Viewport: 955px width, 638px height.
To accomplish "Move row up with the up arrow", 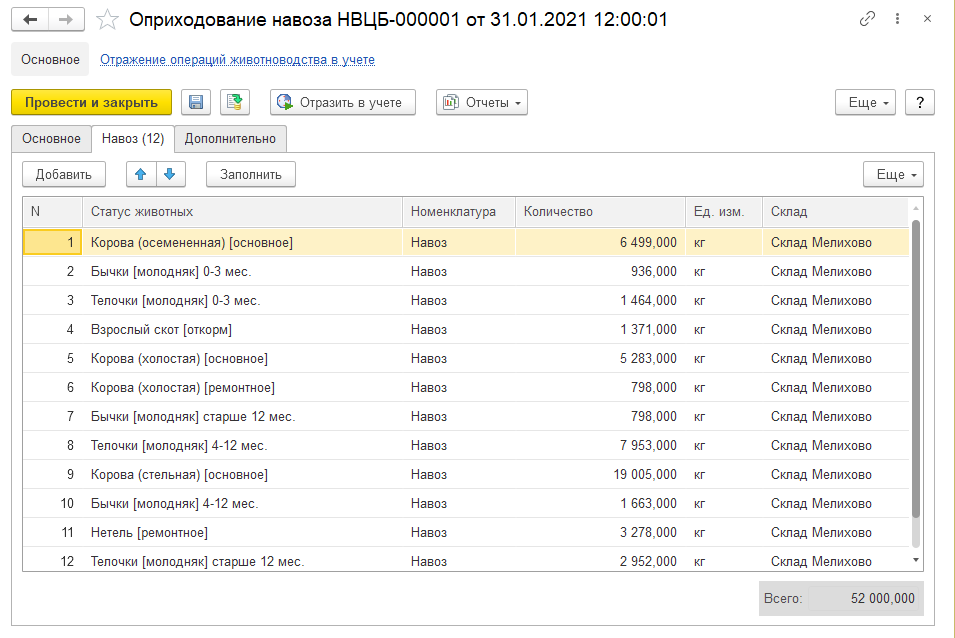I will (141, 174).
